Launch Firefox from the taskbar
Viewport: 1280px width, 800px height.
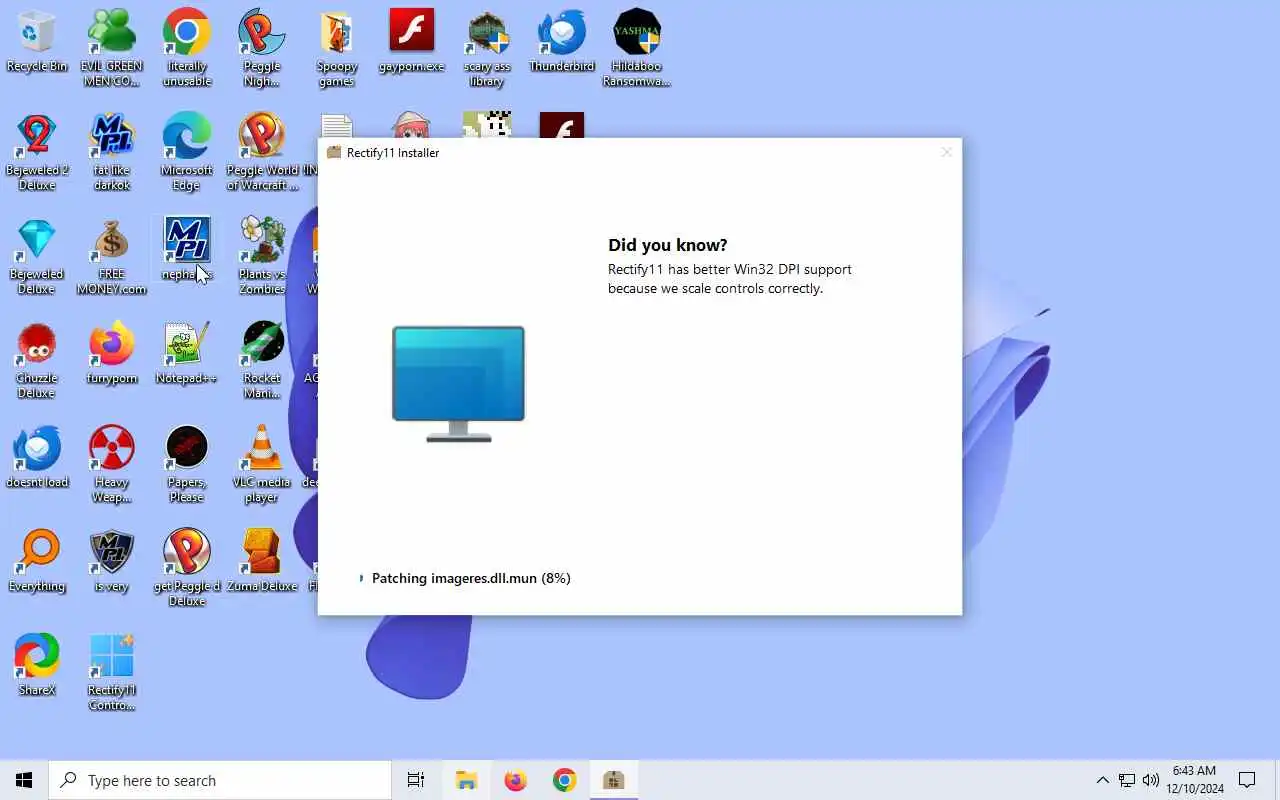[515, 780]
